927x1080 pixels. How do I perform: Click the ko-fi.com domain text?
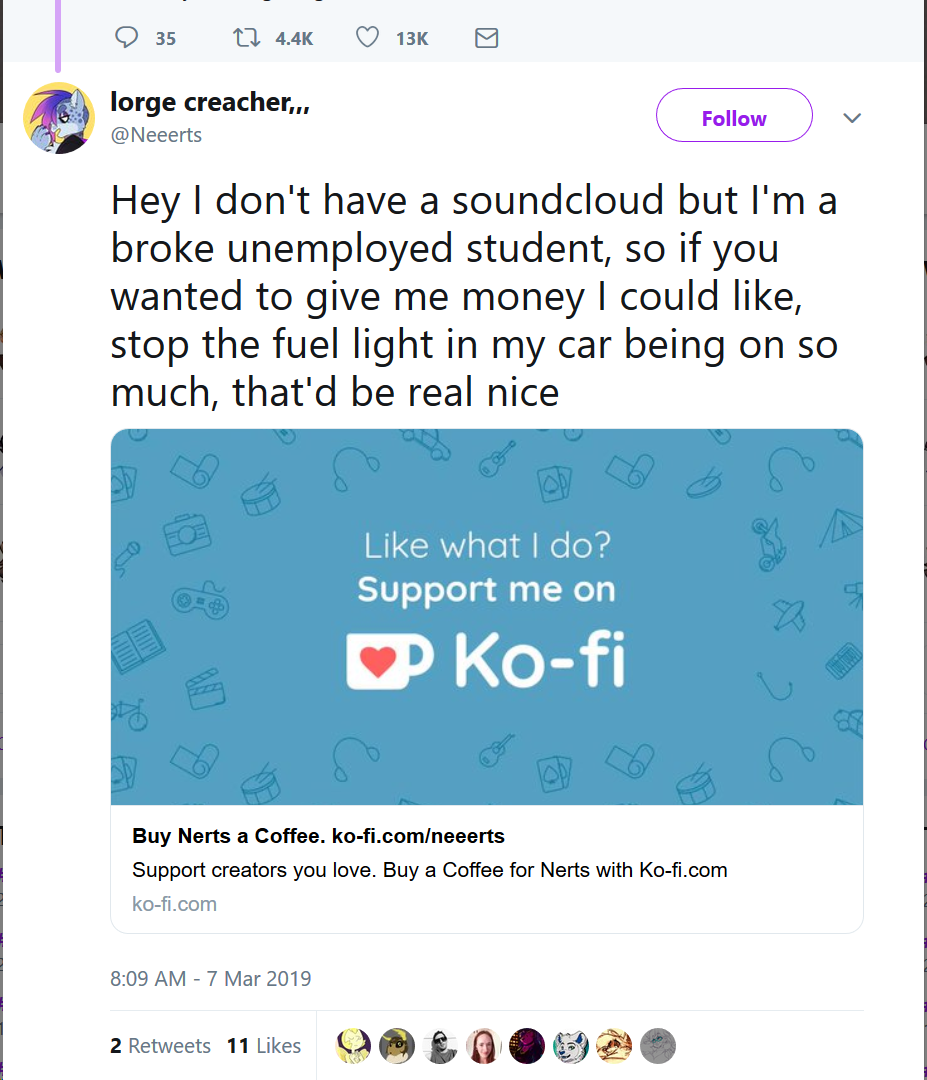tap(174, 904)
